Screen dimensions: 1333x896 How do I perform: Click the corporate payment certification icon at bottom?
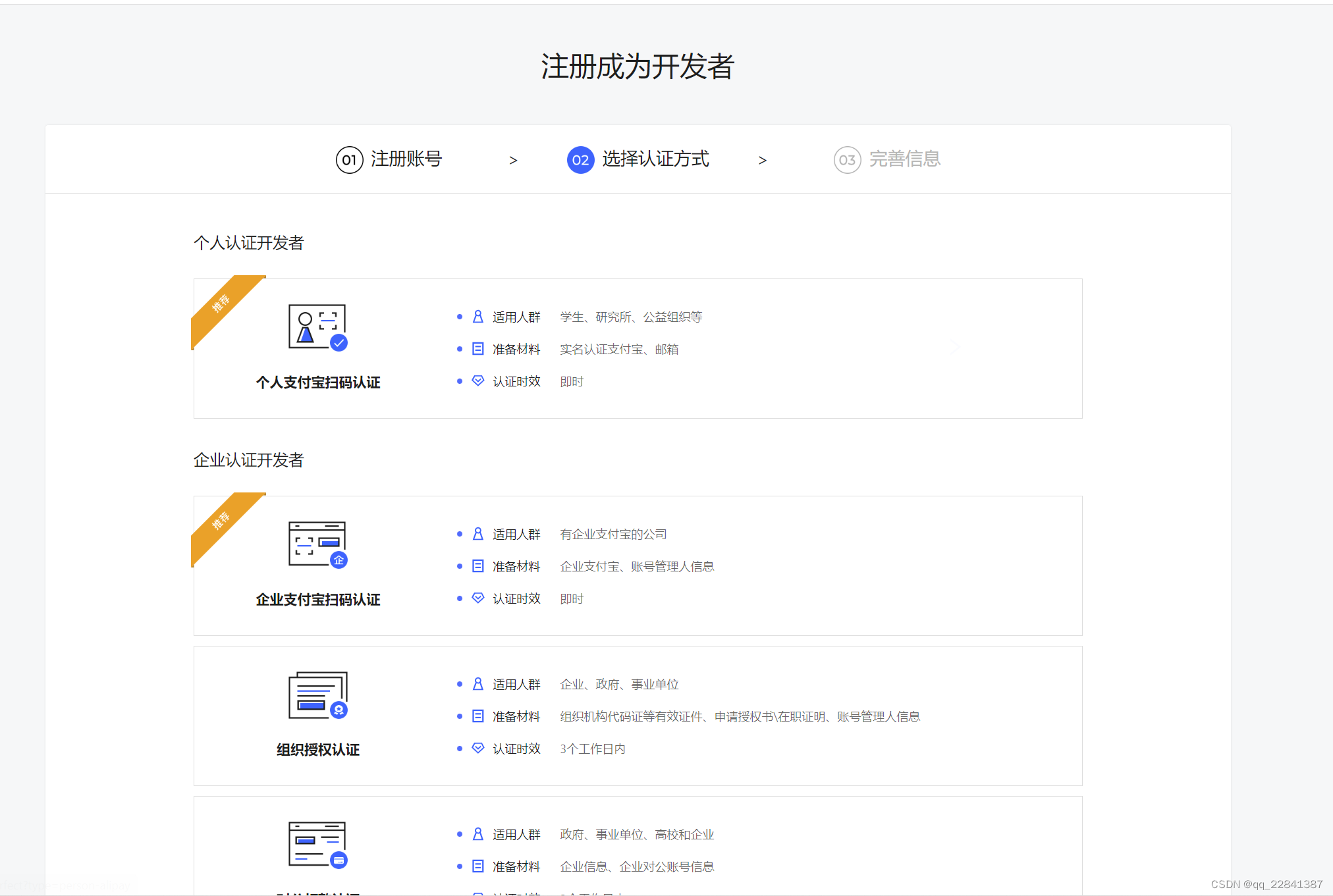tap(317, 845)
